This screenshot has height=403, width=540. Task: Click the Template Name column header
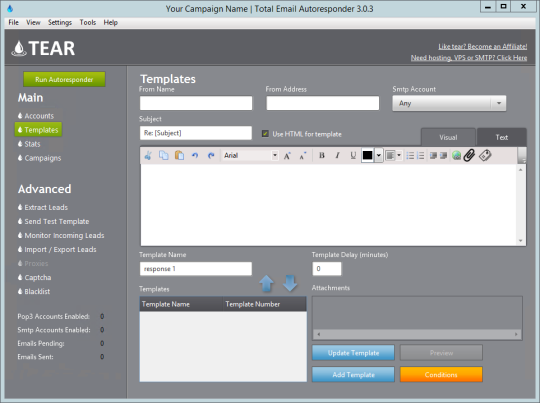181,304
